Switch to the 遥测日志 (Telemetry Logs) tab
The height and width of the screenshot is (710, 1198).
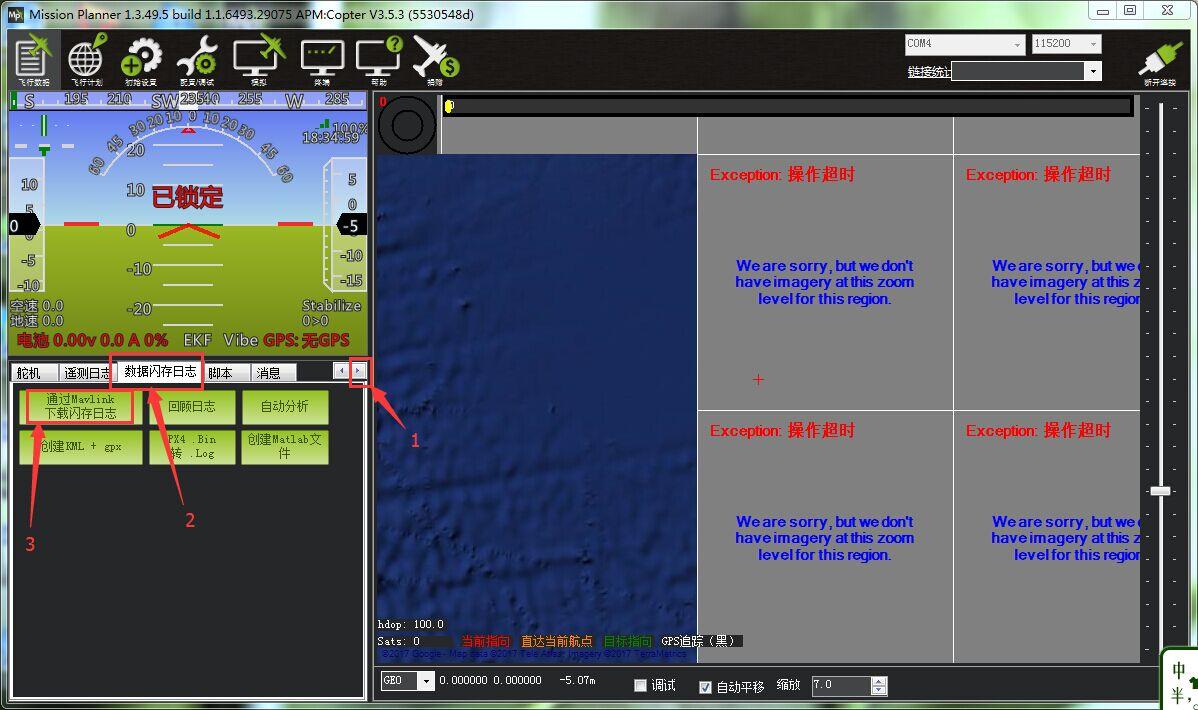86,373
